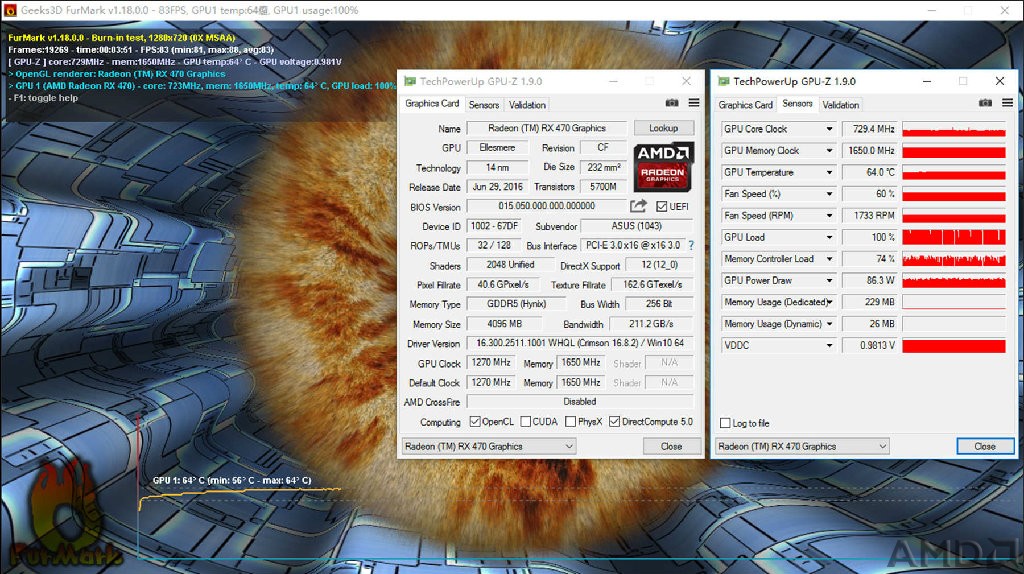
Task: Click the camera screenshot icon in Sensors window
Action: tap(985, 103)
